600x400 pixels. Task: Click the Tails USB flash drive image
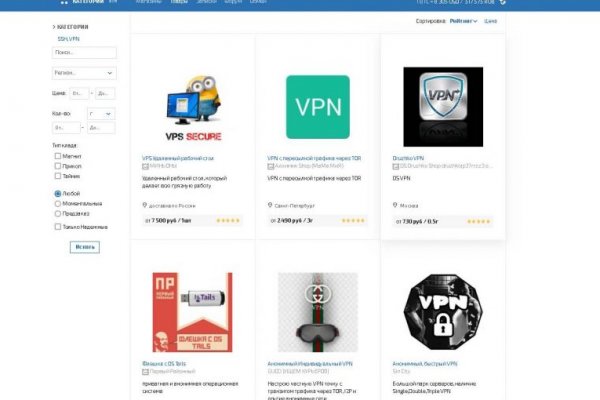[193, 310]
